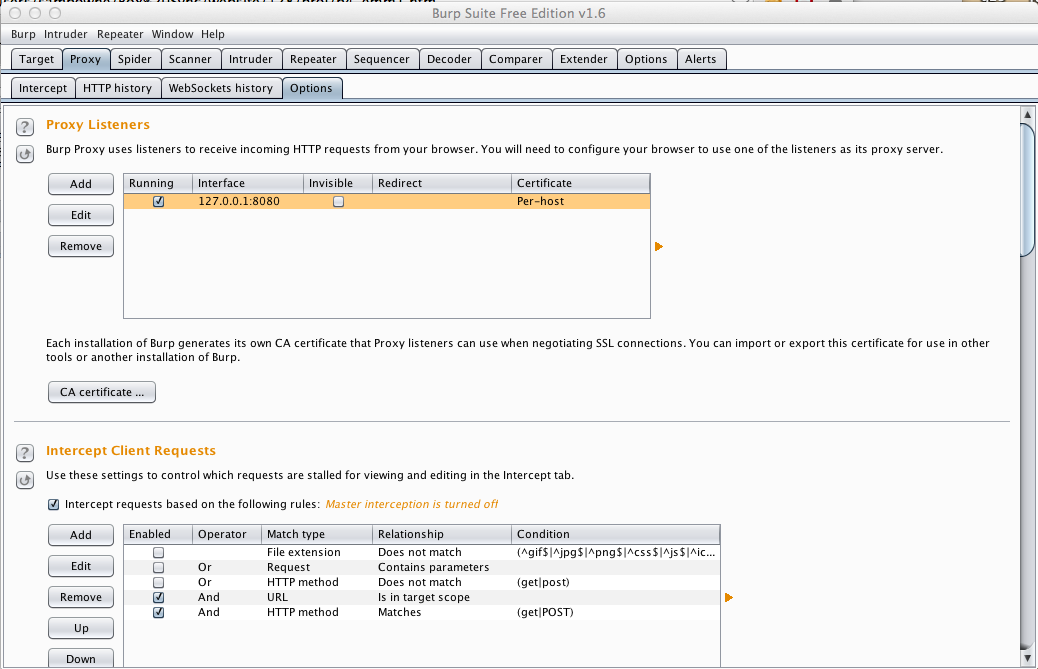
Task: Open help for Proxy Listeners section
Action: coord(26,127)
